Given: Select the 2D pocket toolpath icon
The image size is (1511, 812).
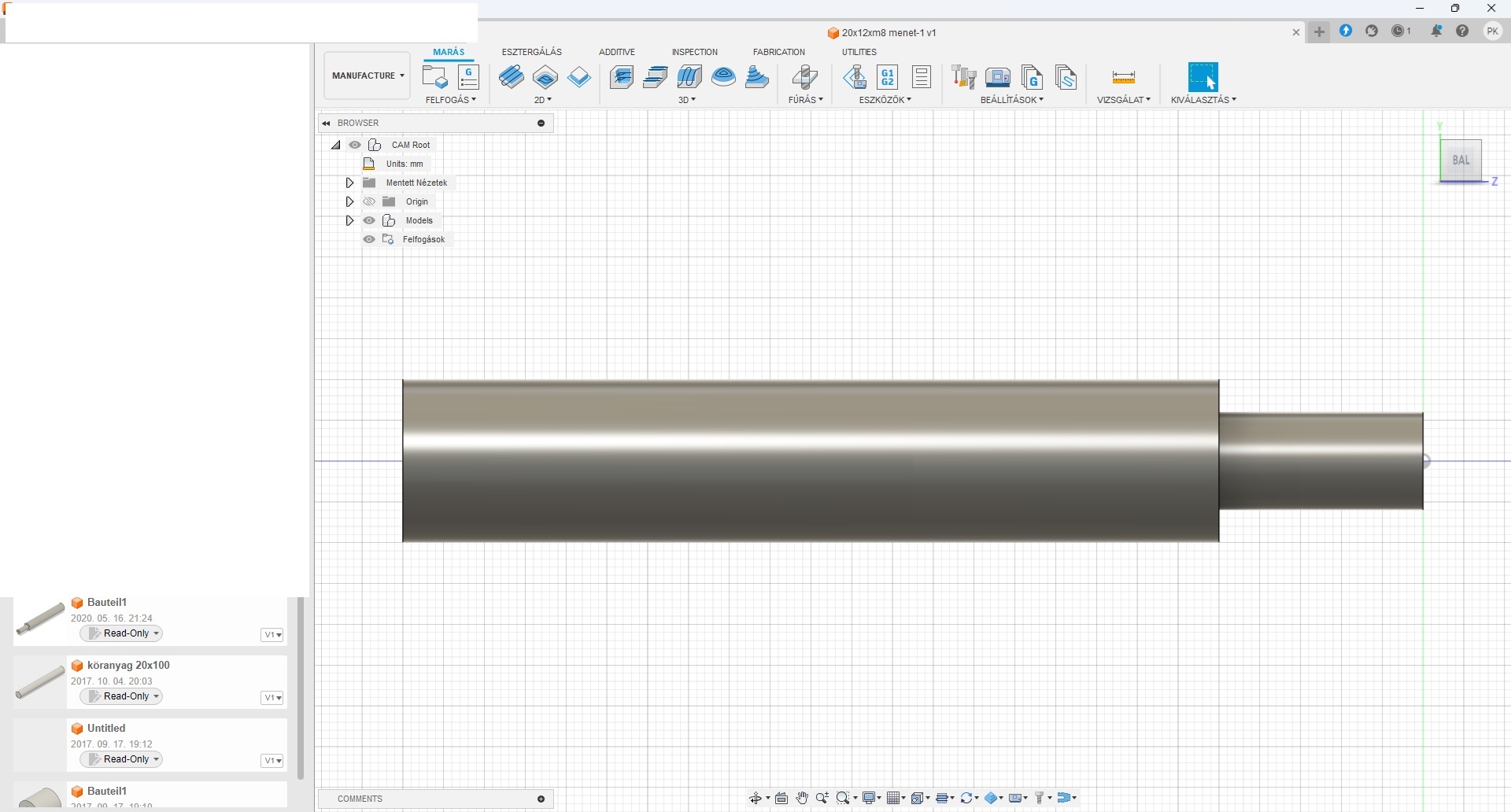Looking at the screenshot, I should [x=545, y=77].
